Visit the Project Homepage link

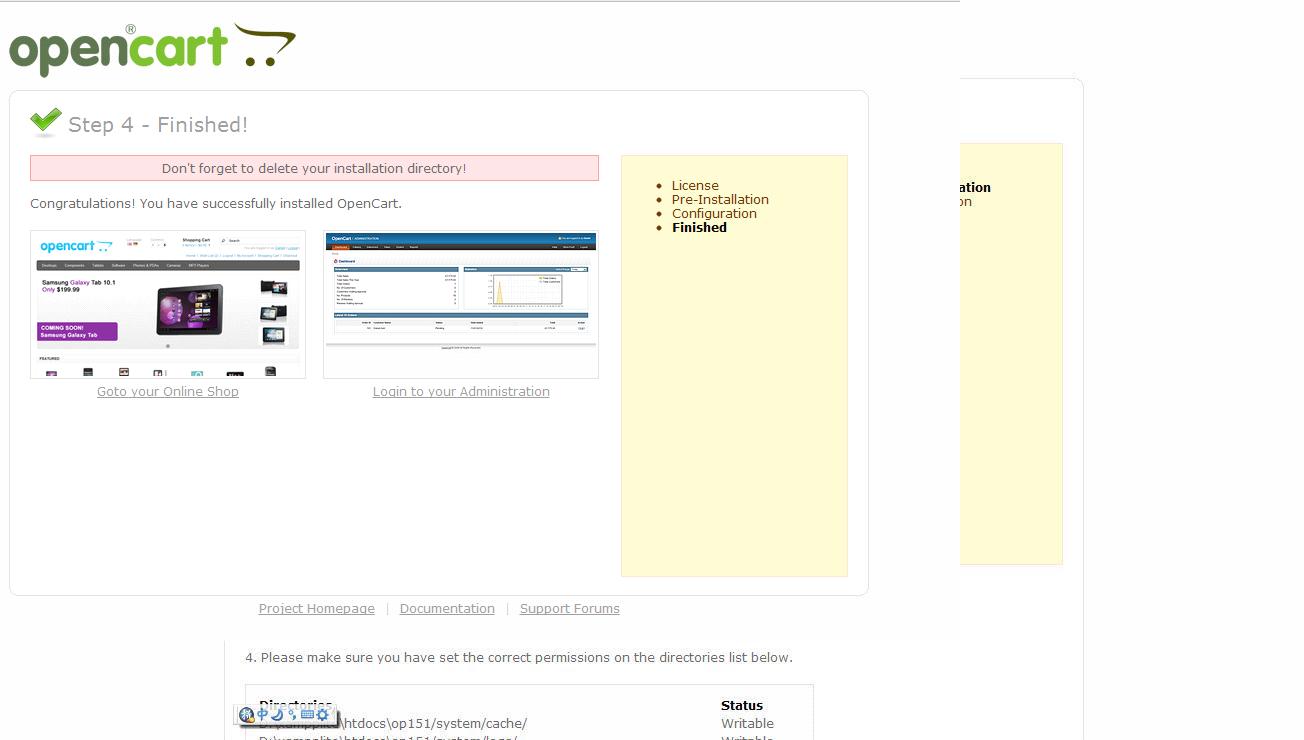click(x=316, y=608)
